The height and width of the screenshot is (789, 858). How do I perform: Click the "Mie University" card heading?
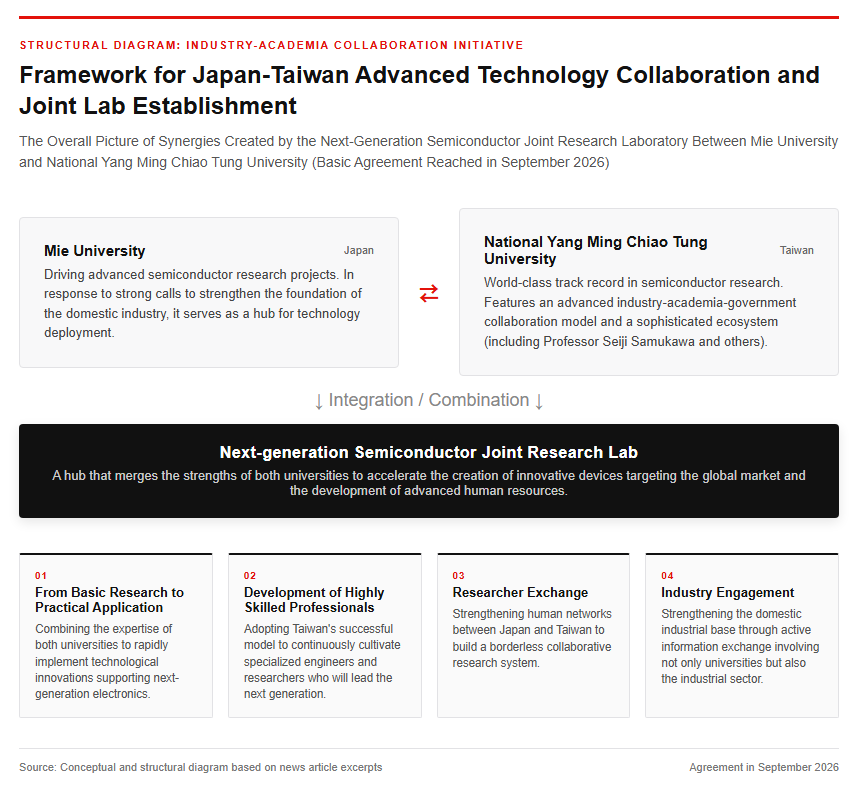[x=95, y=251]
